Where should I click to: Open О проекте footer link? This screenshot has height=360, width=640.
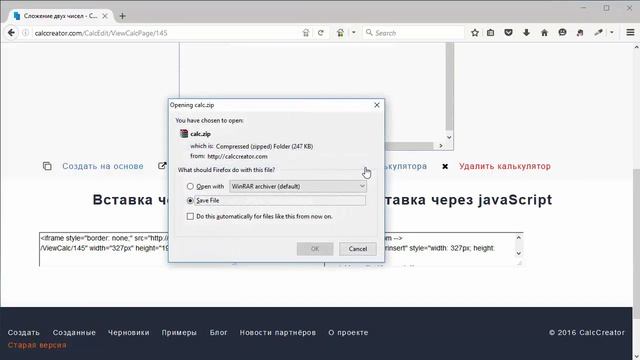(x=348, y=332)
